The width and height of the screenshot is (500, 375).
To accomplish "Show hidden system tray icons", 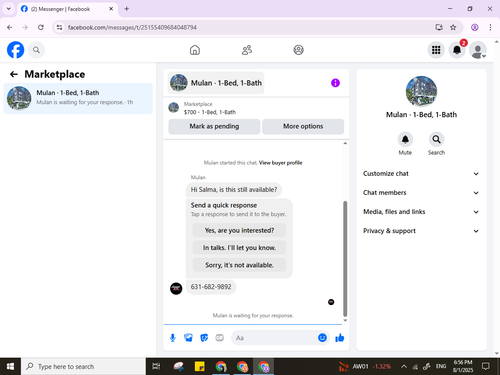I will (404, 367).
